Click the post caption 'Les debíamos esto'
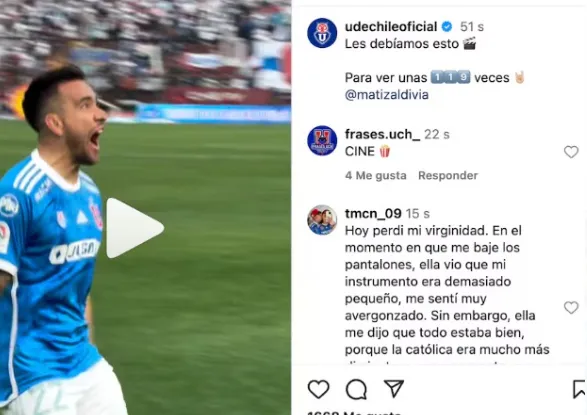This screenshot has width=587, height=415. point(402,44)
